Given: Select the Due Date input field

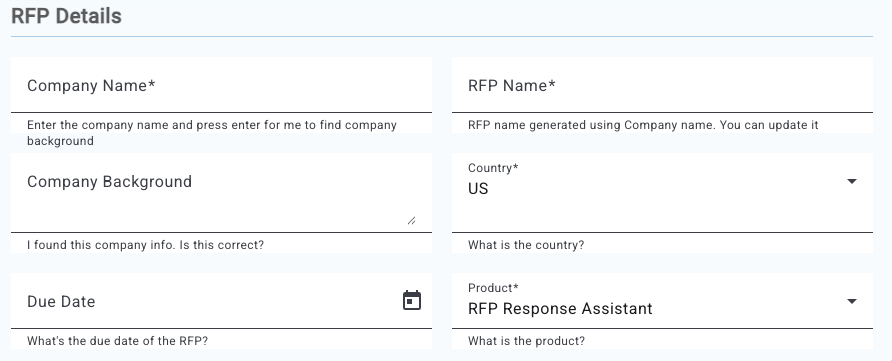Looking at the screenshot, I should 221,301.
